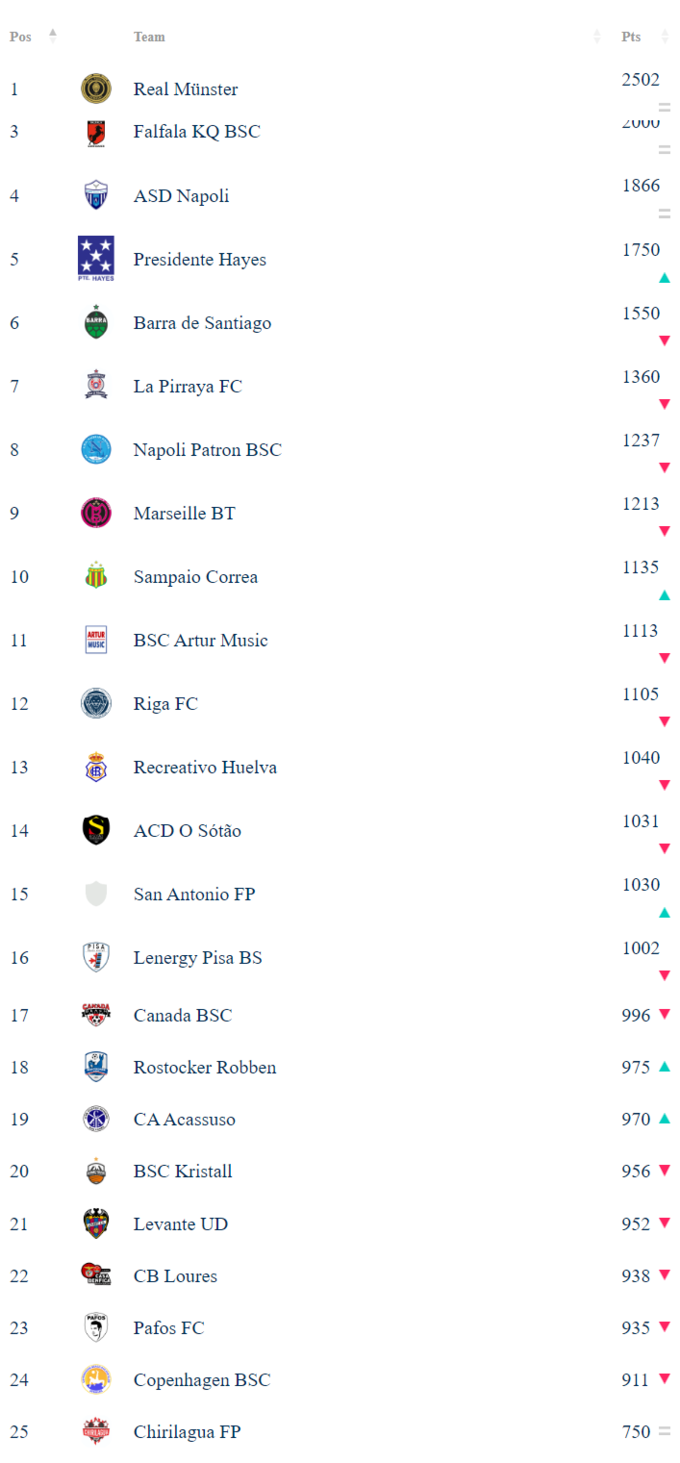The image size is (680, 1463).
Task: Click the Pos column header label
Action: click(20, 37)
